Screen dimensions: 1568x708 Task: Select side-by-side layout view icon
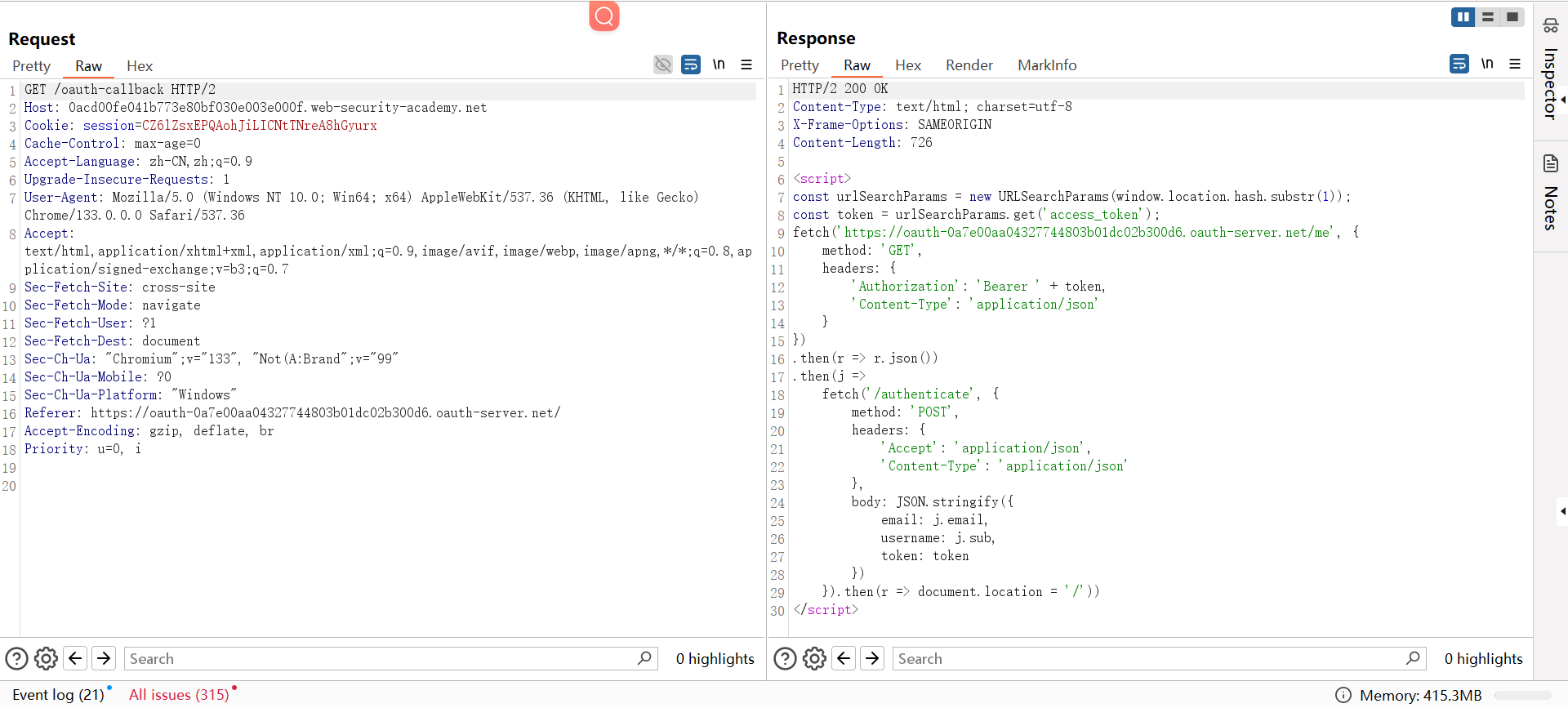click(x=1463, y=17)
